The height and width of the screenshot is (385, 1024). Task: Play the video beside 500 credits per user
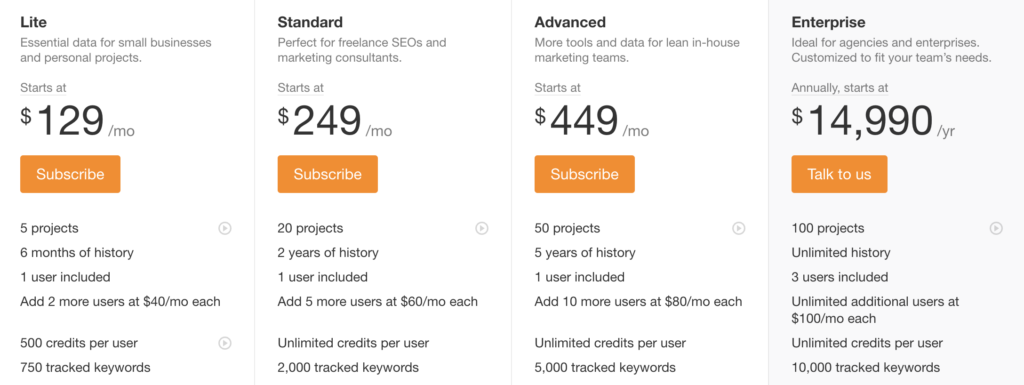225,343
